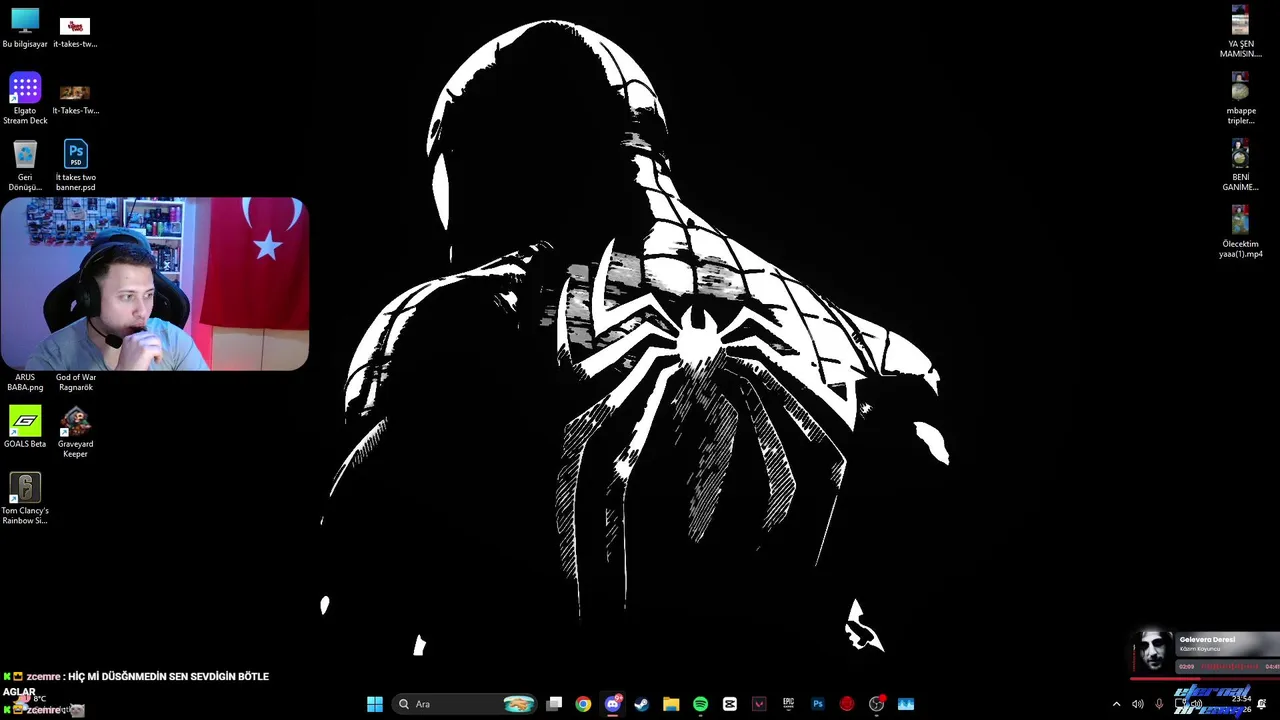The height and width of the screenshot is (720, 1280).
Task: Select the BENİ GANİME video file
Action: [x=1240, y=165]
